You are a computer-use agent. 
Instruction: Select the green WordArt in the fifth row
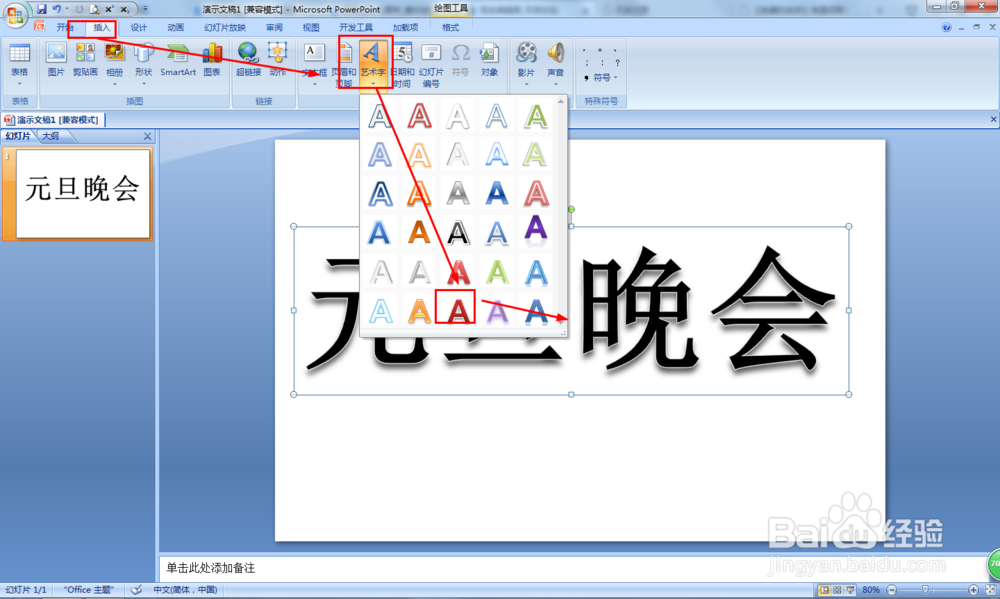[x=497, y=272]
